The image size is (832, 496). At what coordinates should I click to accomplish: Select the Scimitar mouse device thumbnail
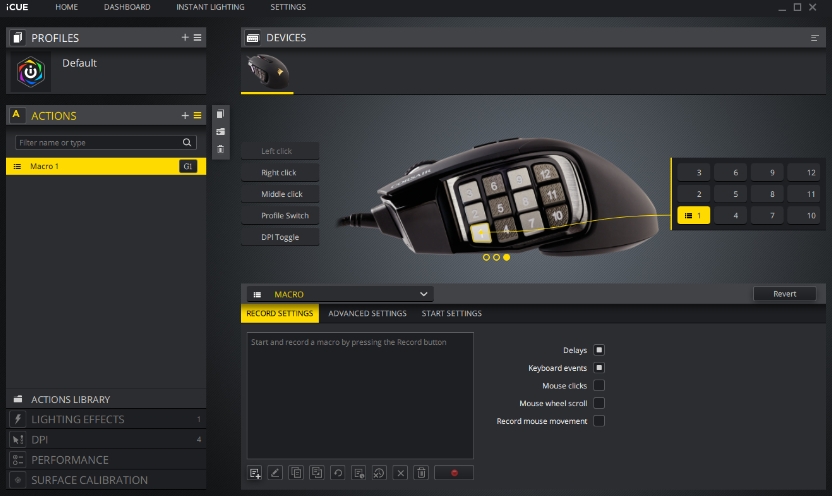pos(267,72)
